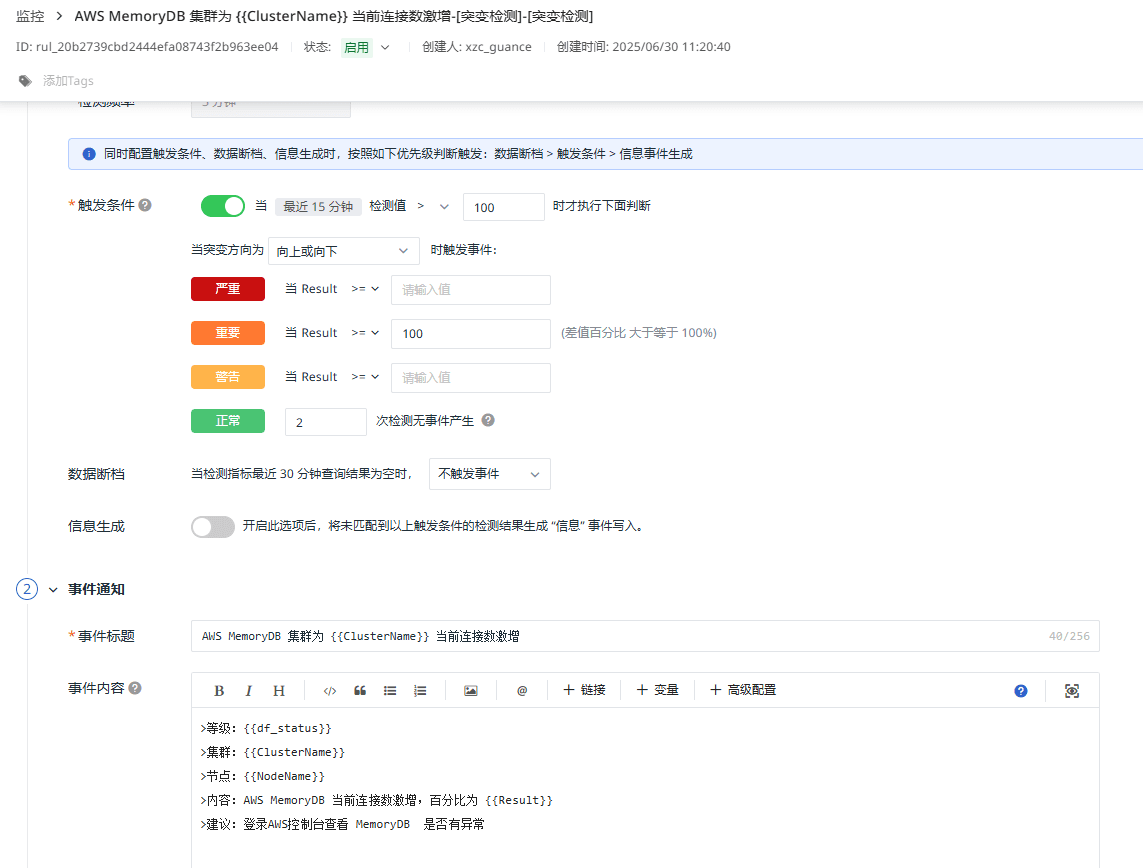
Task: Click the 监控 breadcrumb link
Action: [31, 16]
